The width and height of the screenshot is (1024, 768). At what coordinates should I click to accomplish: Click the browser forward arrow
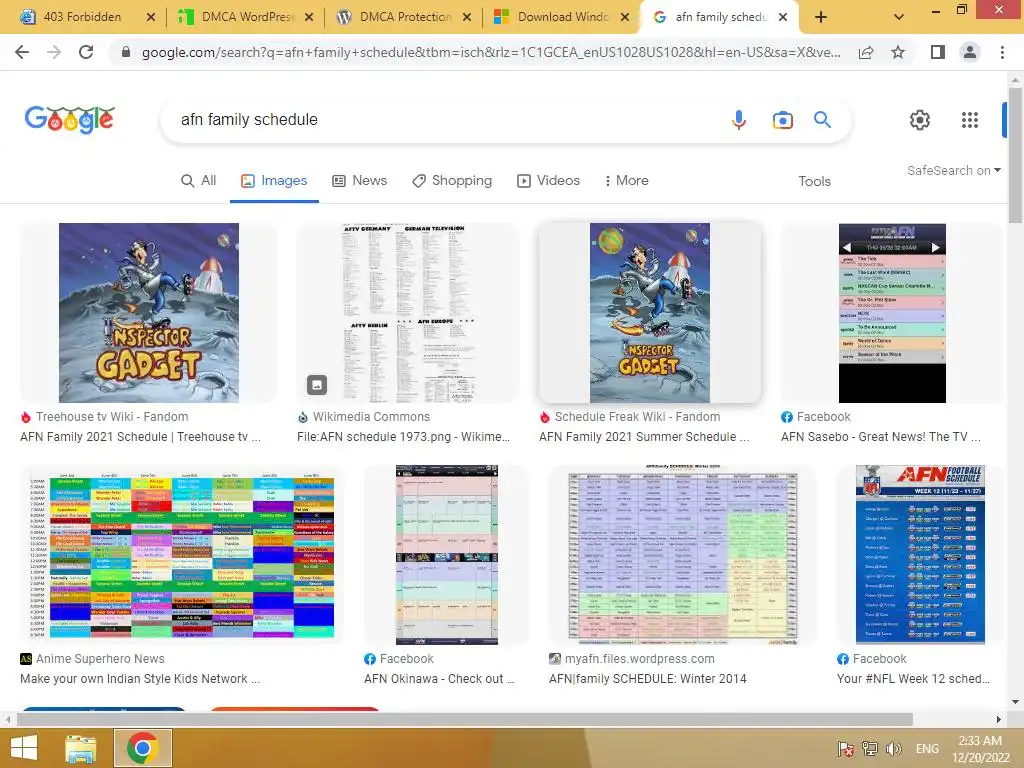coord(54,52)
